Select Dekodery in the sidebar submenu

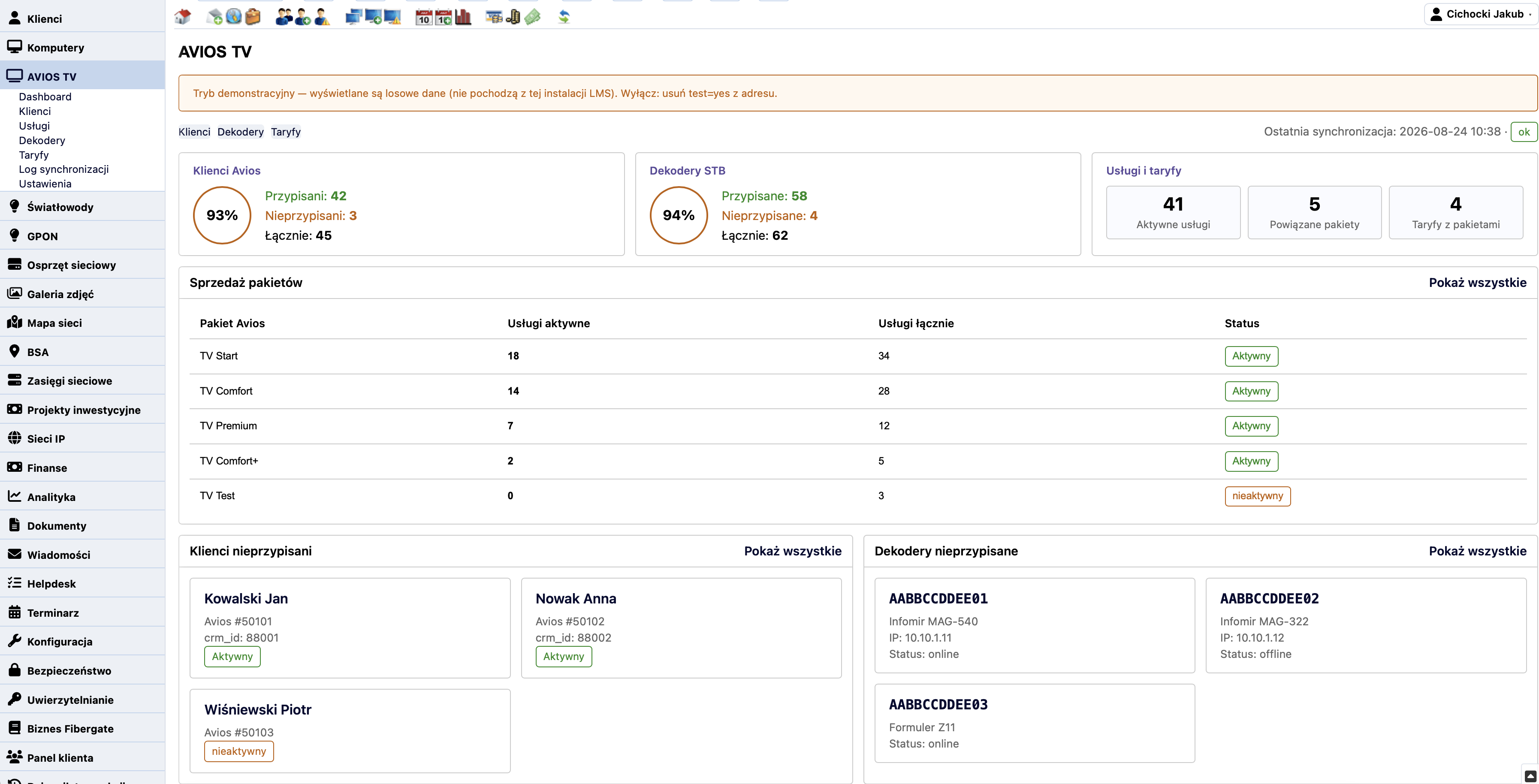tap(42, 140)
